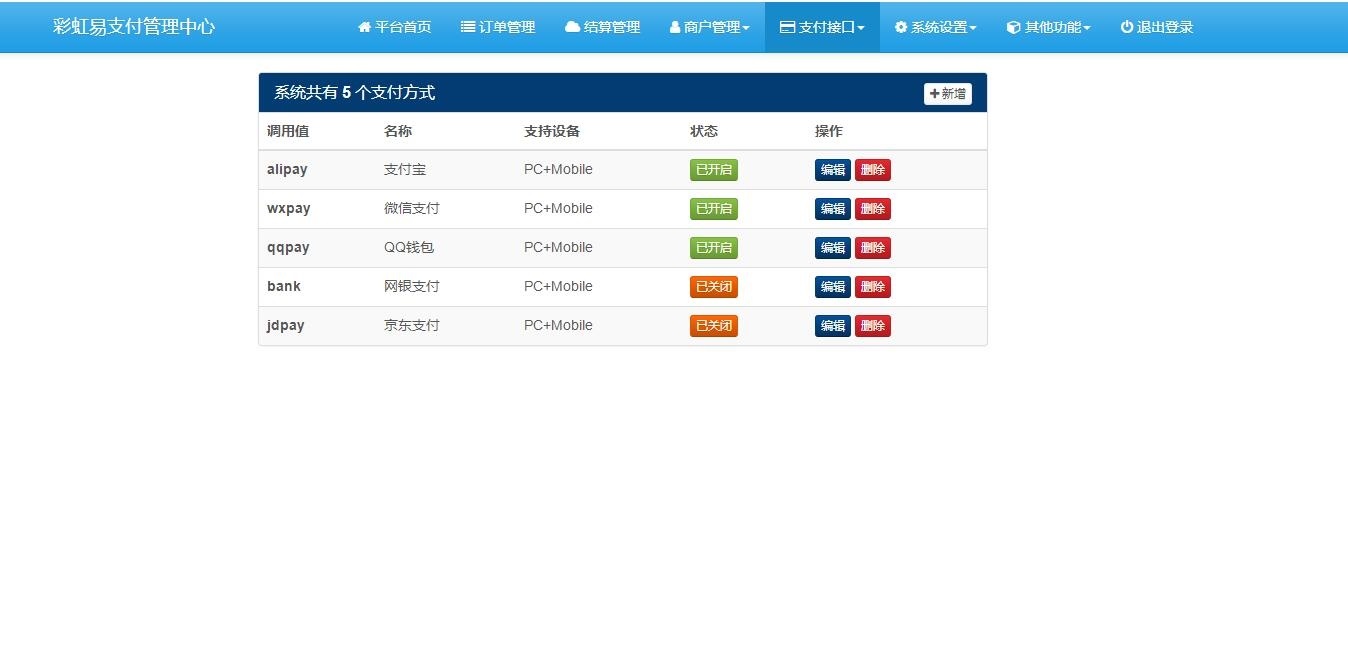Click 新增 to add a payment method

[x=947, y=94]
